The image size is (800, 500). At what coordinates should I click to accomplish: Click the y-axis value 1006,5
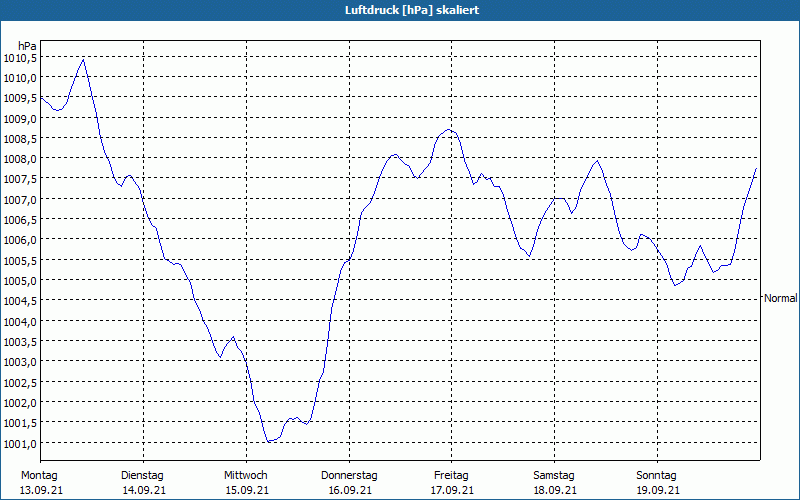[x=20, y=220]
